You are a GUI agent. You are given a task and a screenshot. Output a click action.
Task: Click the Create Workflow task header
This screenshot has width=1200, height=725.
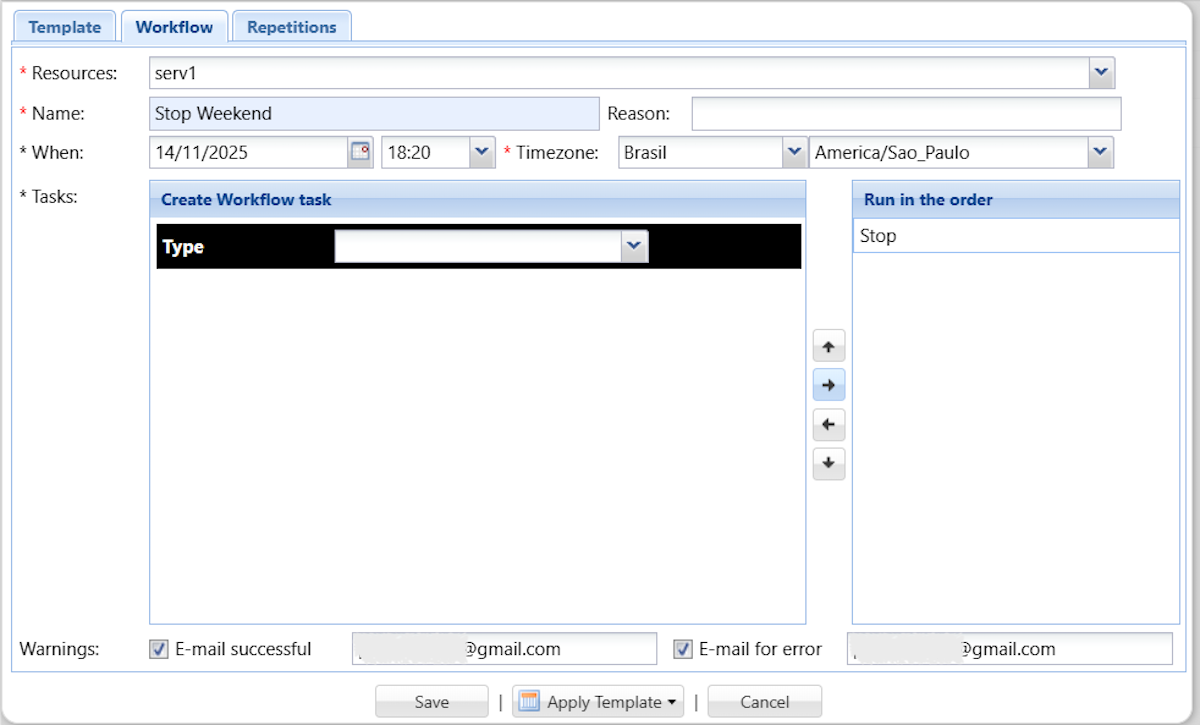[x=478, y=199]
